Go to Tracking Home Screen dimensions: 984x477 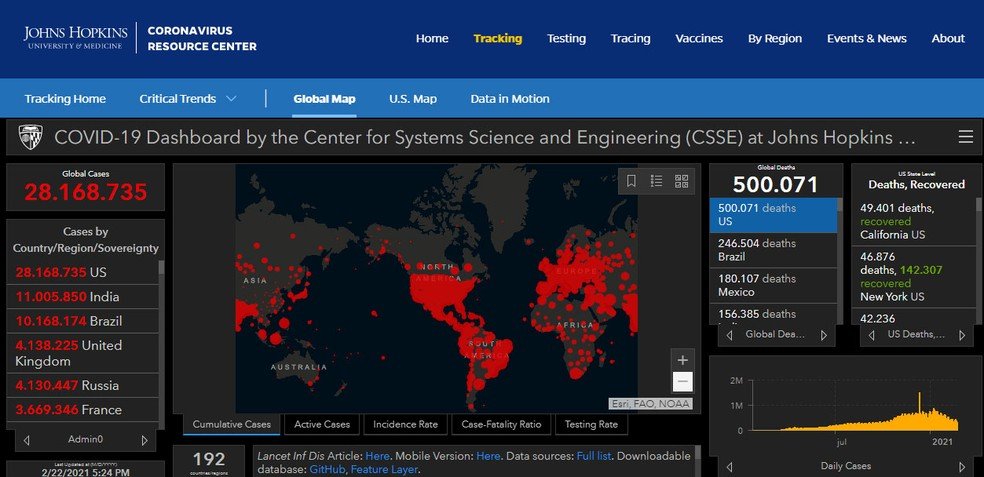(x=65, y=99)
